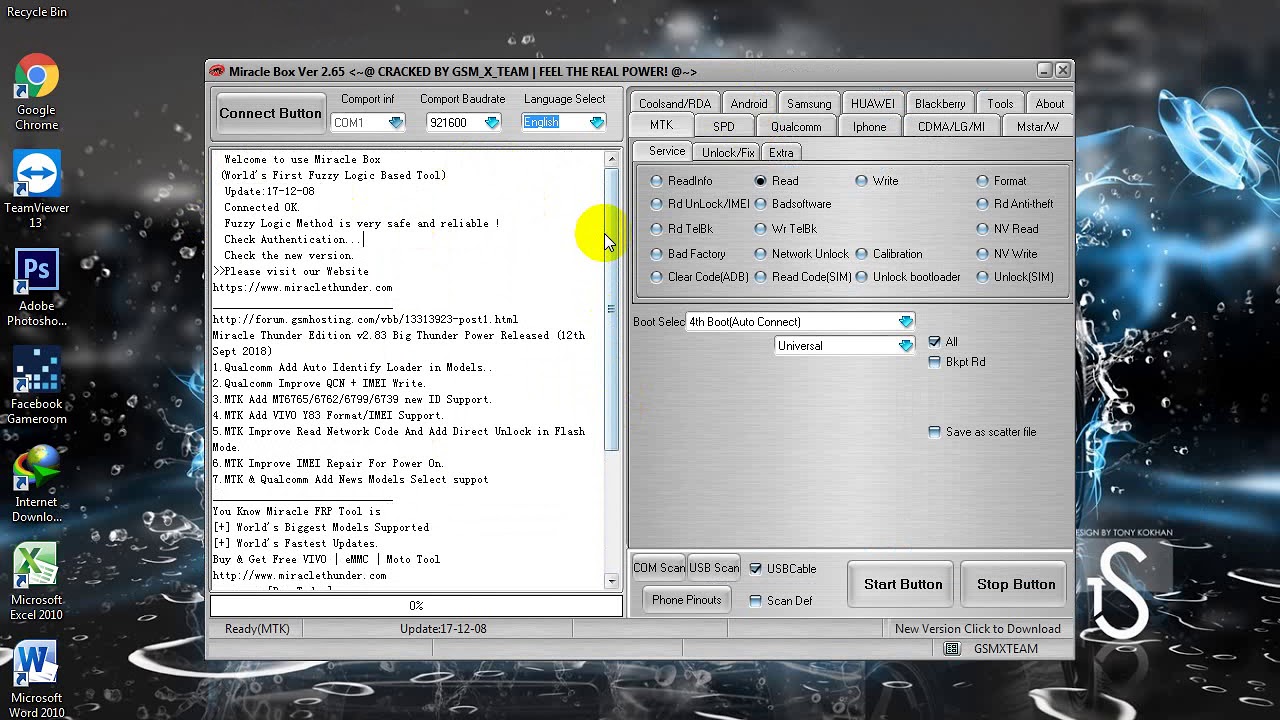Choose Rd UnLock/IMEI option

coord(700,204)
